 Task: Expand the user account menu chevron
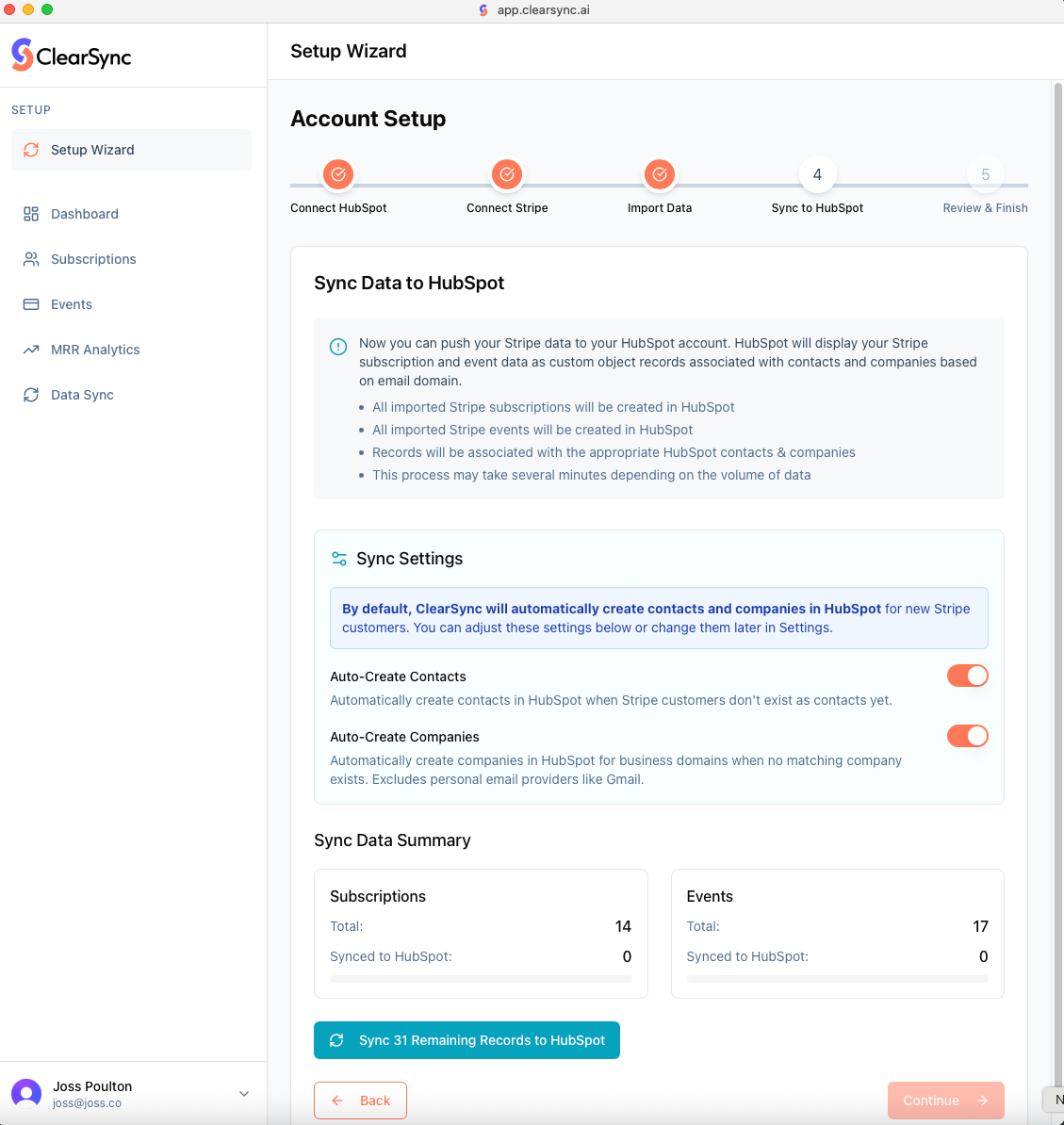tap(244, 1094)
